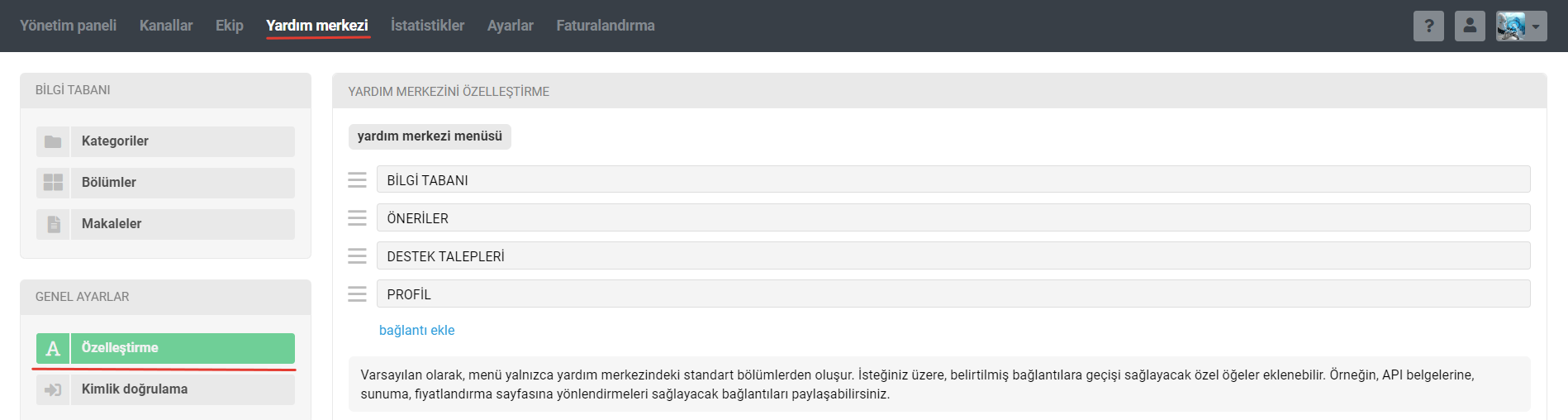Click the Kategoriler folder icon

pyautogui.click(x=53, y=141)
